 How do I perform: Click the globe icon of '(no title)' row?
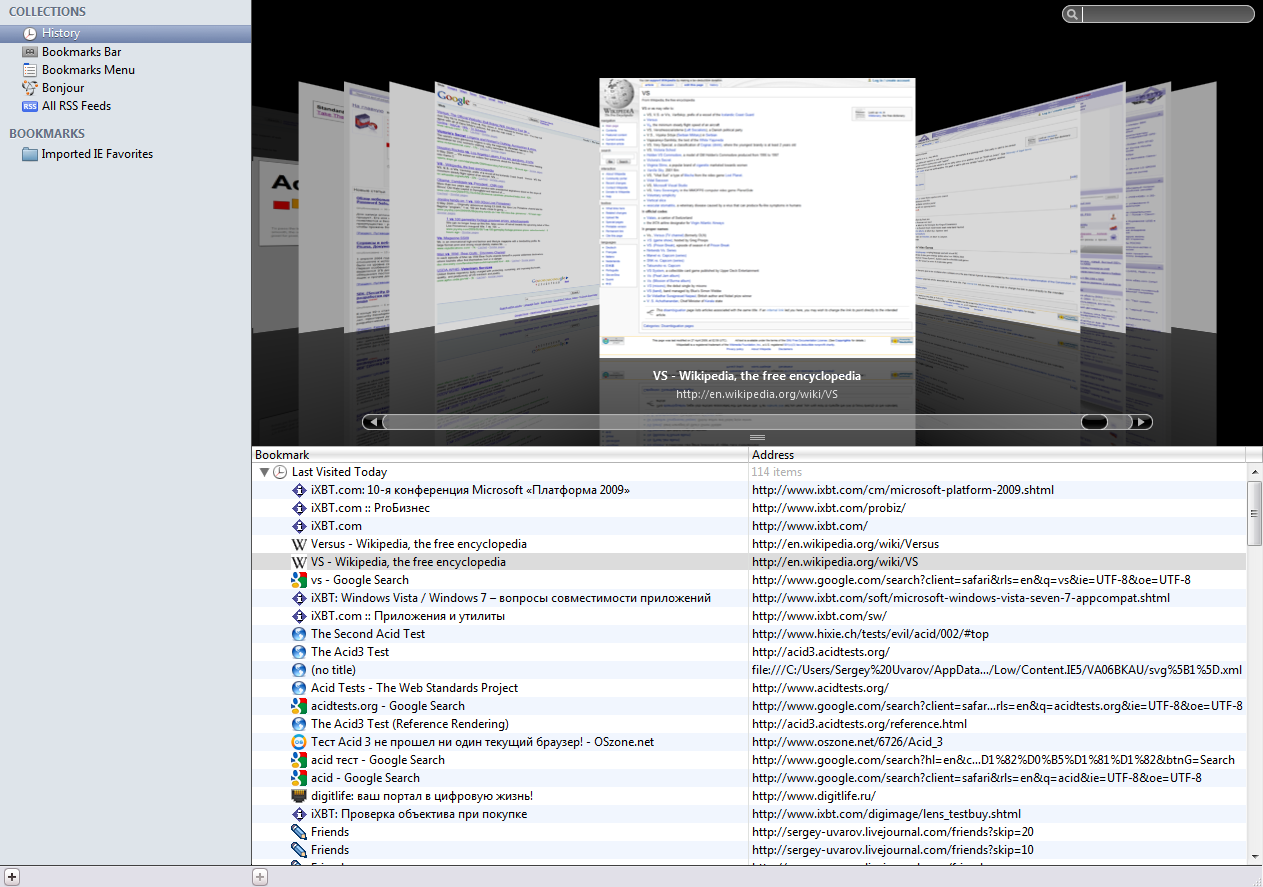pyautogui.click(x=298, y=670)
